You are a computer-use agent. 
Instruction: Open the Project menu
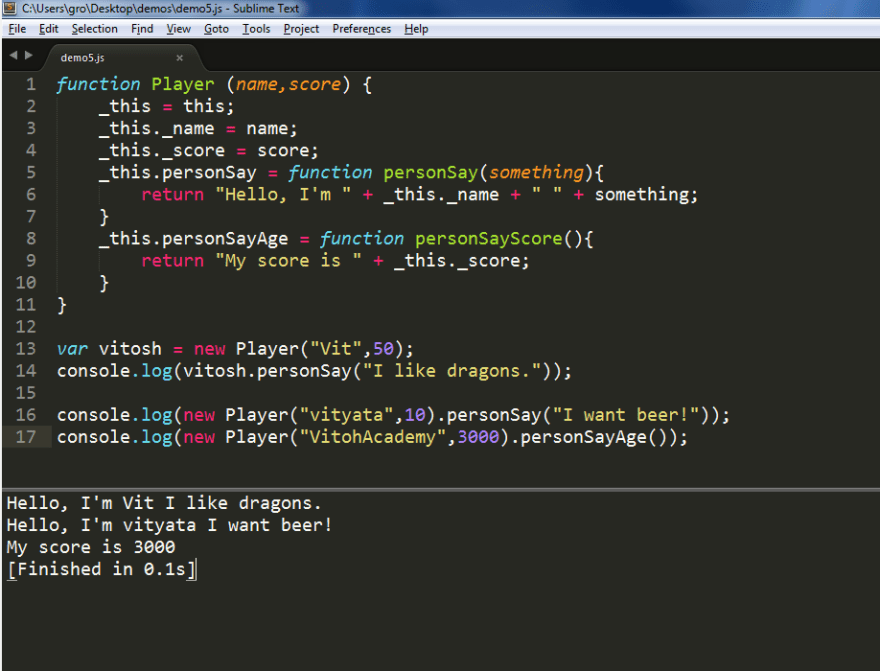coord(301,29)
